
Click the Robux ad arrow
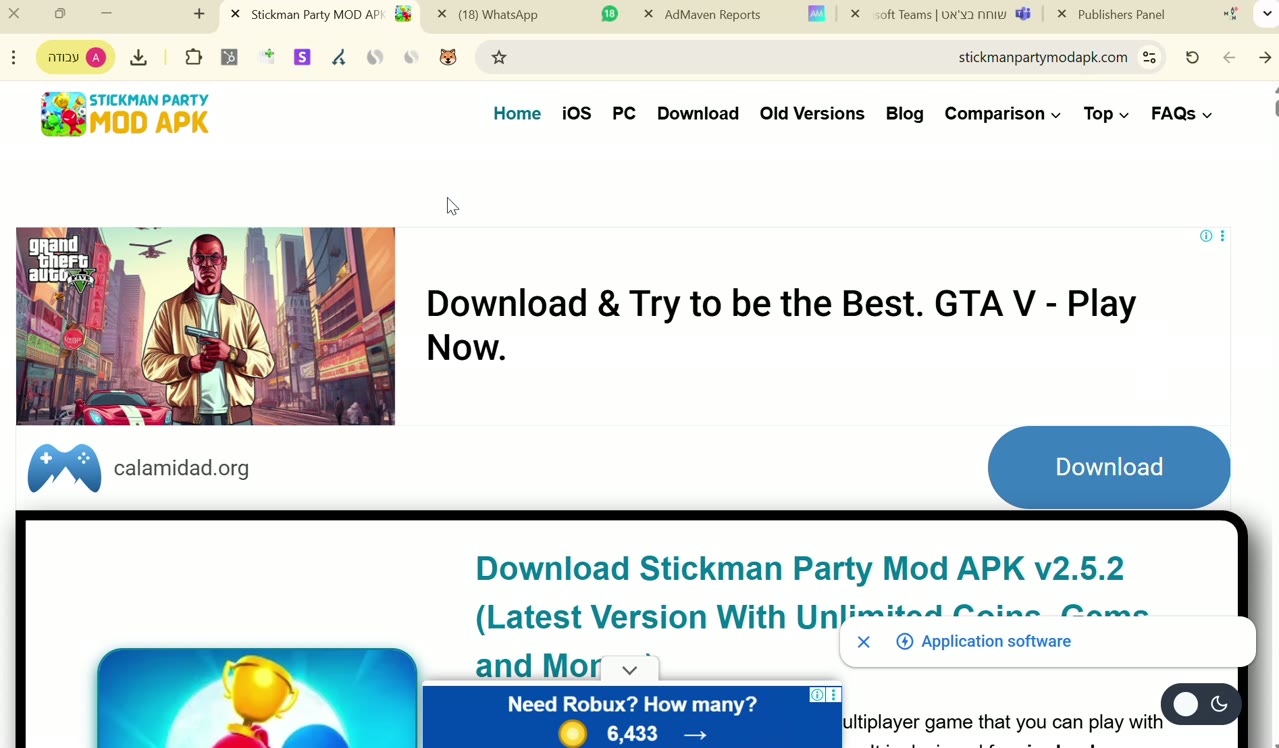tap(695, 735)
